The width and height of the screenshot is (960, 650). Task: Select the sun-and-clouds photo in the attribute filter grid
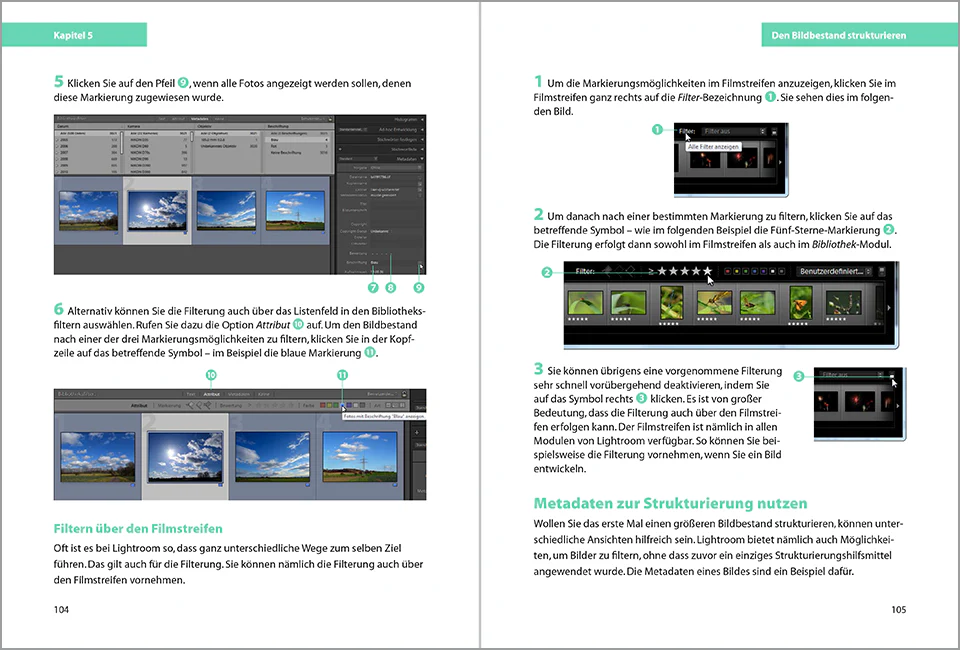(186, 457)
